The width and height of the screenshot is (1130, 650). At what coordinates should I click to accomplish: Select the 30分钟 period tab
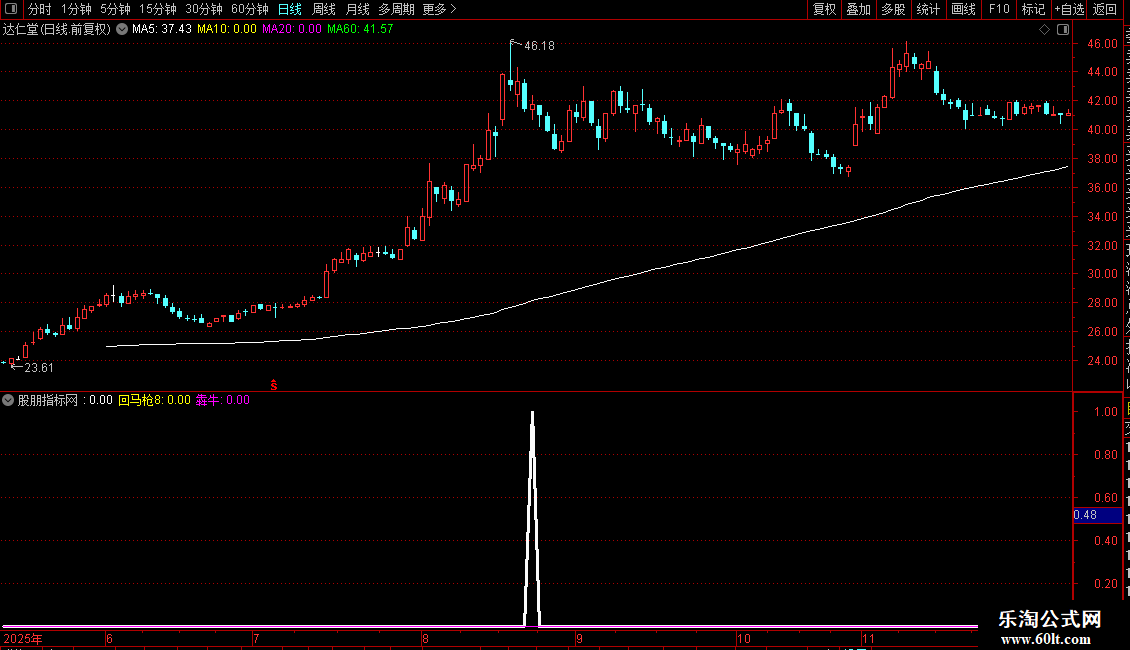204,9
